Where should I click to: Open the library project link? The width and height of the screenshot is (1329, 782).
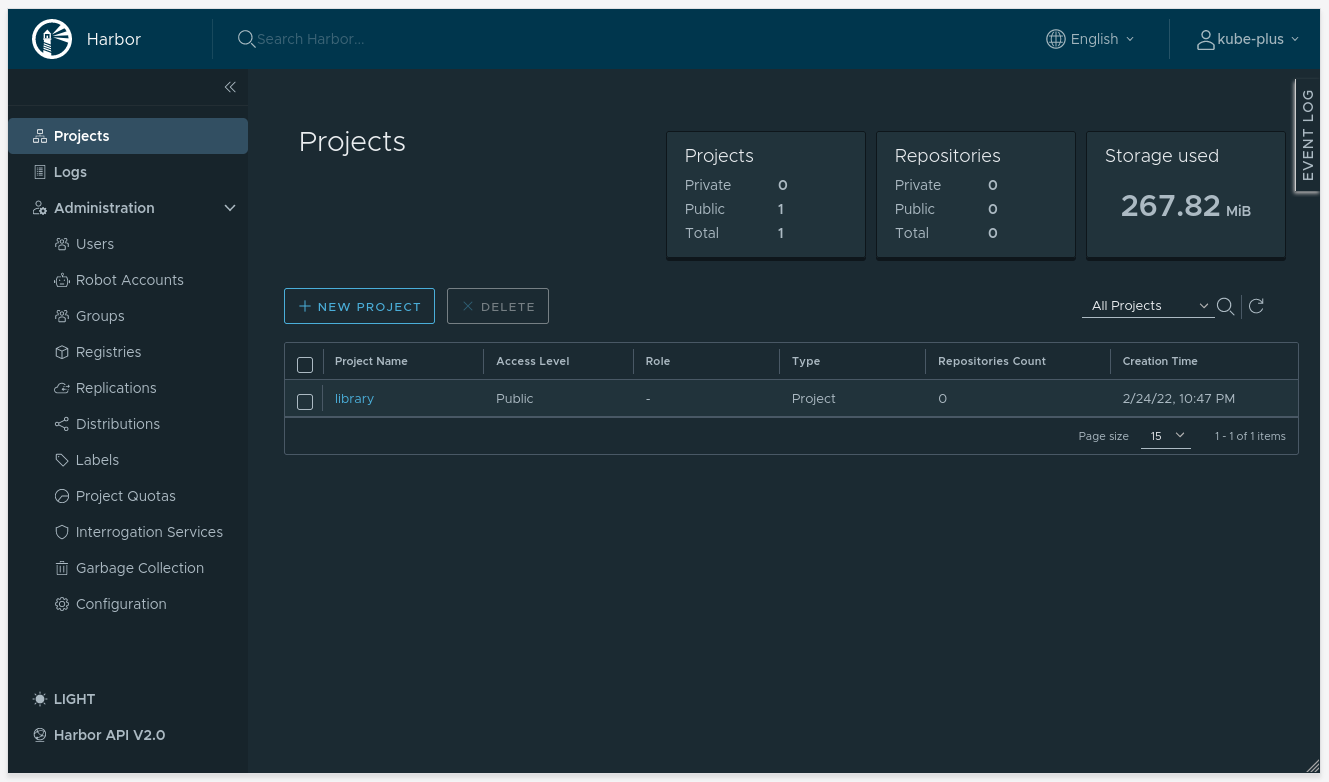[354, 398]
